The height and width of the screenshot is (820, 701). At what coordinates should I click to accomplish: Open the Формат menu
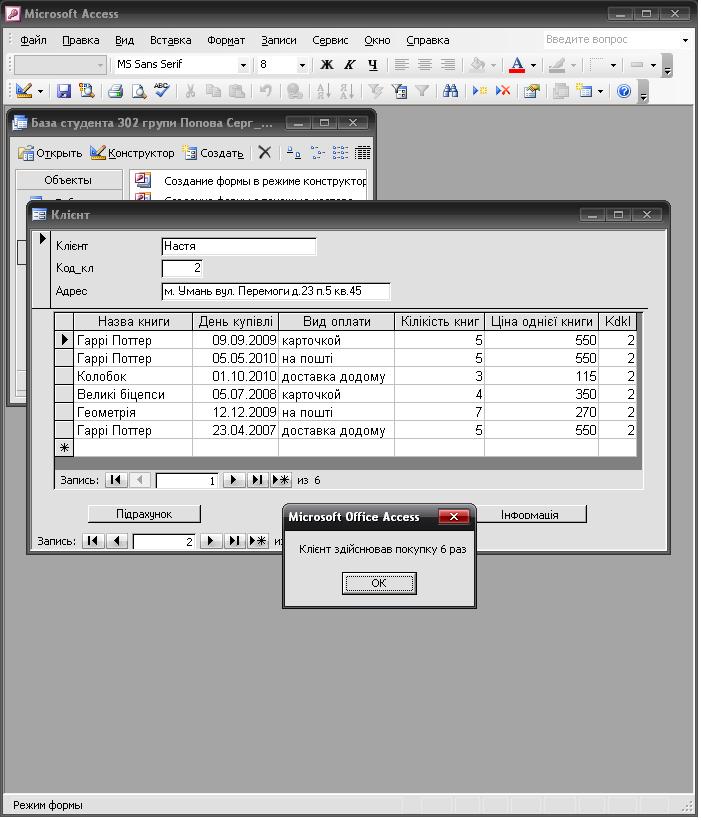pos(226,40)
